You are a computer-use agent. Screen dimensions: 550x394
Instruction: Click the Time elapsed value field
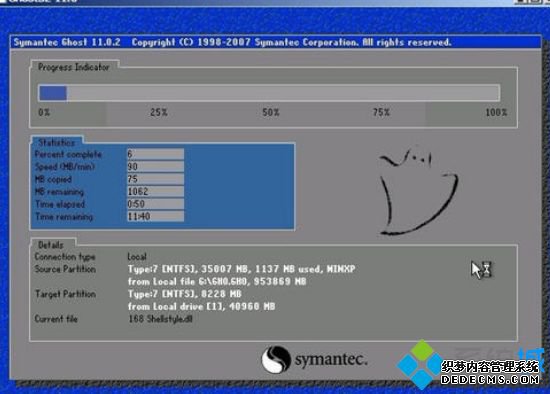click(x=155, y=204)
